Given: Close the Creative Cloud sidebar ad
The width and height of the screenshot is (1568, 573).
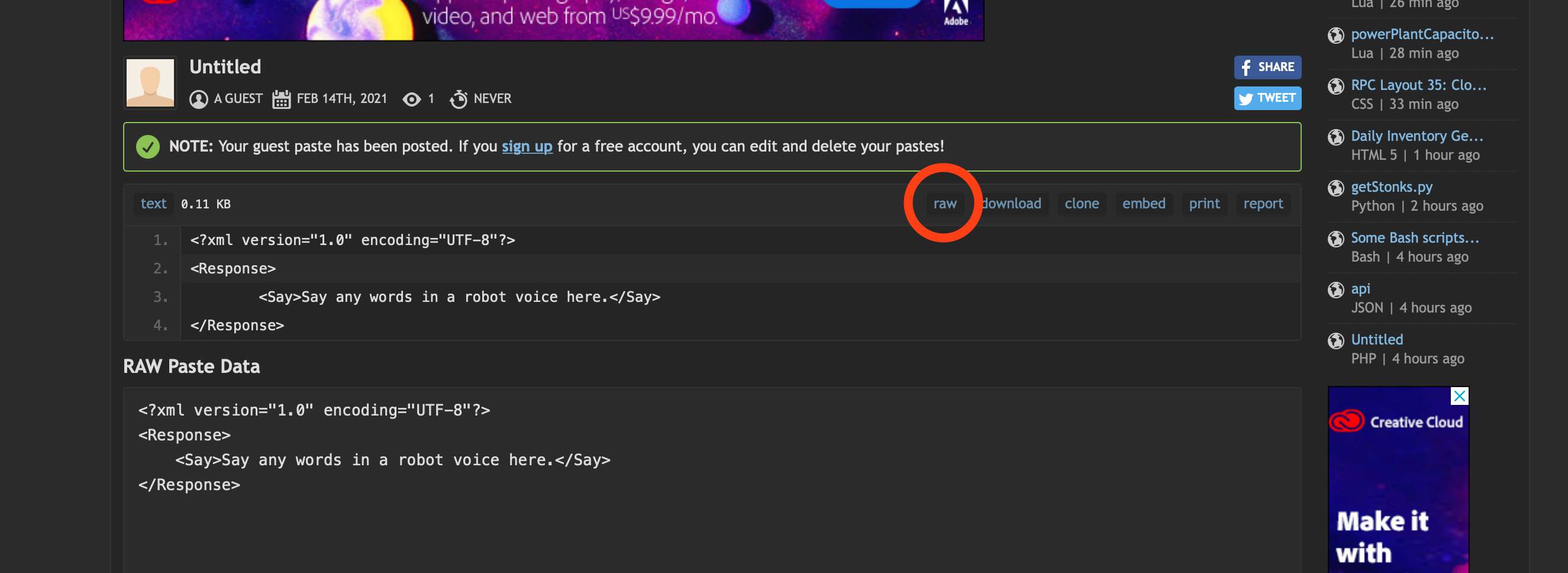Looking at the screenshot, I should [x=1459, y=396].
